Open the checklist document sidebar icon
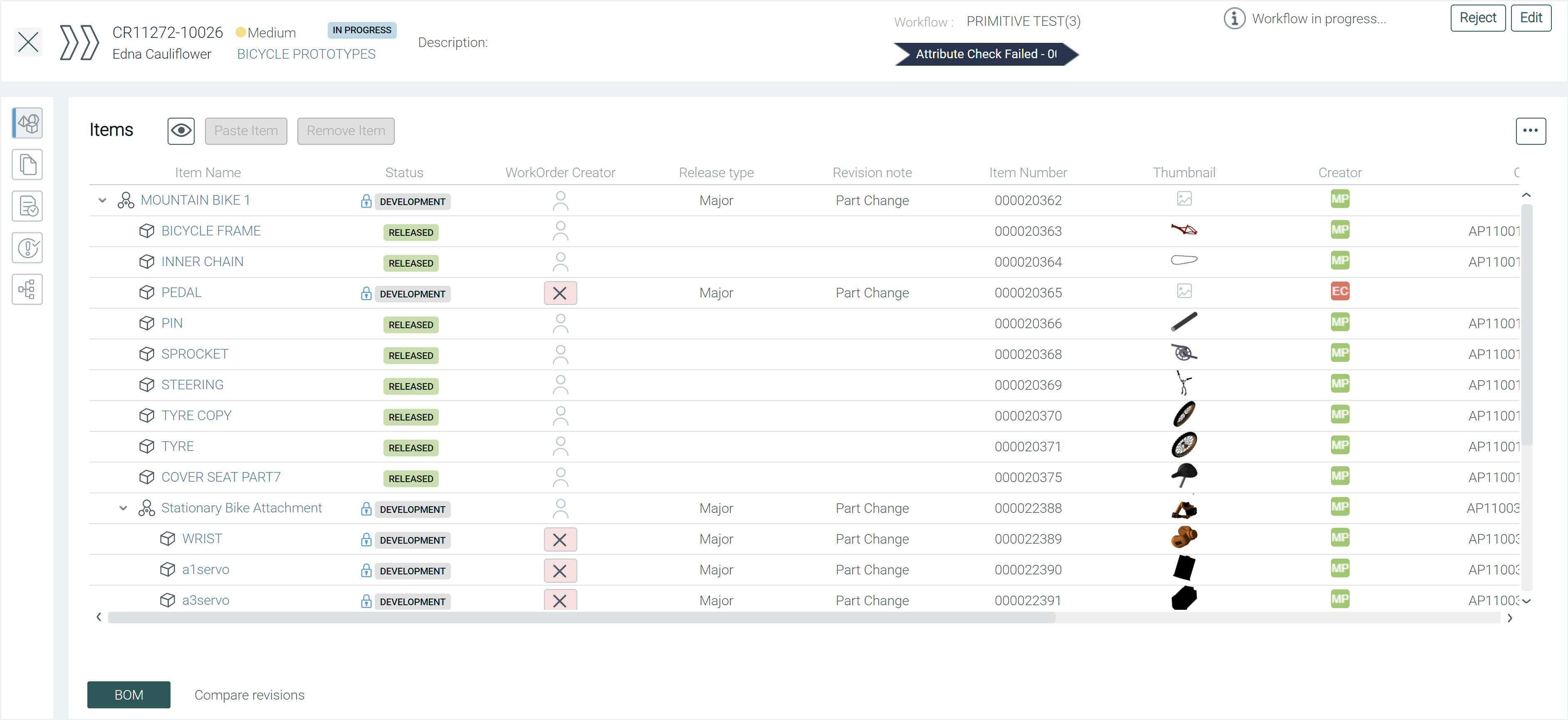1568x720 pixels. coord(27,206)
